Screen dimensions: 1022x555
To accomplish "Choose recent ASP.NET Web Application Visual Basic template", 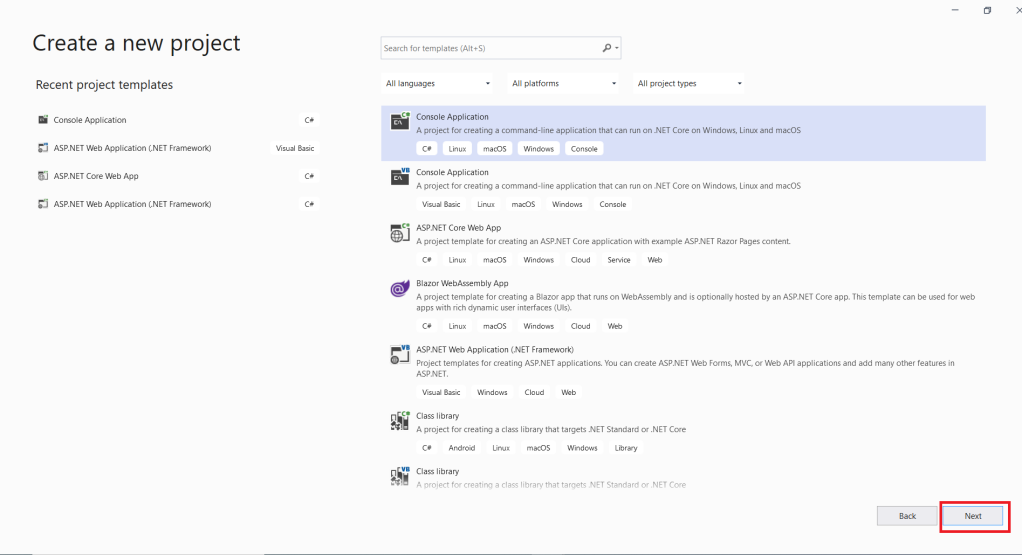I will coord(132,148).
